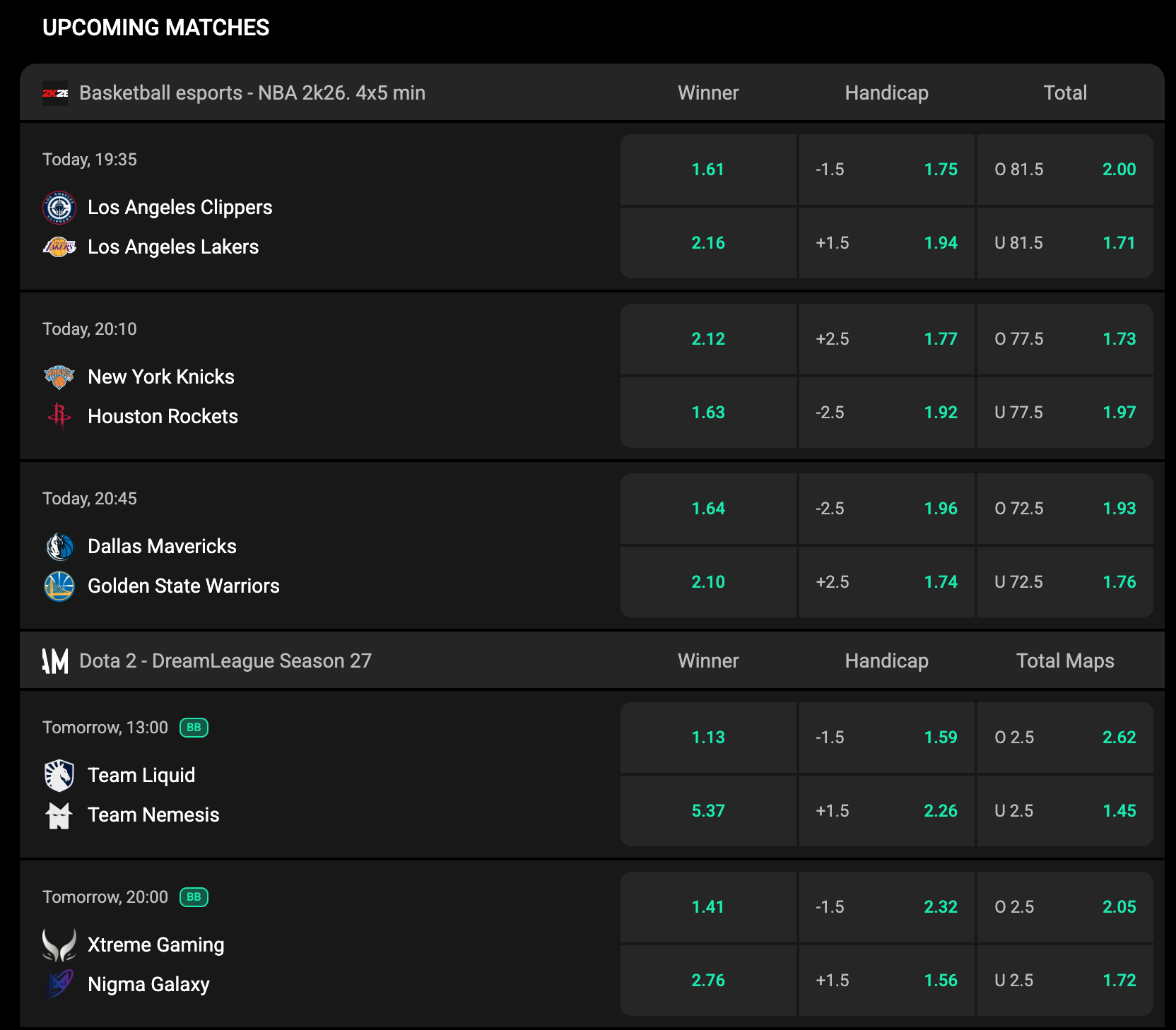Click the Dallas Mavericks logo
The width and height of the screenshot is (1176, 1030).
(59, 547)
